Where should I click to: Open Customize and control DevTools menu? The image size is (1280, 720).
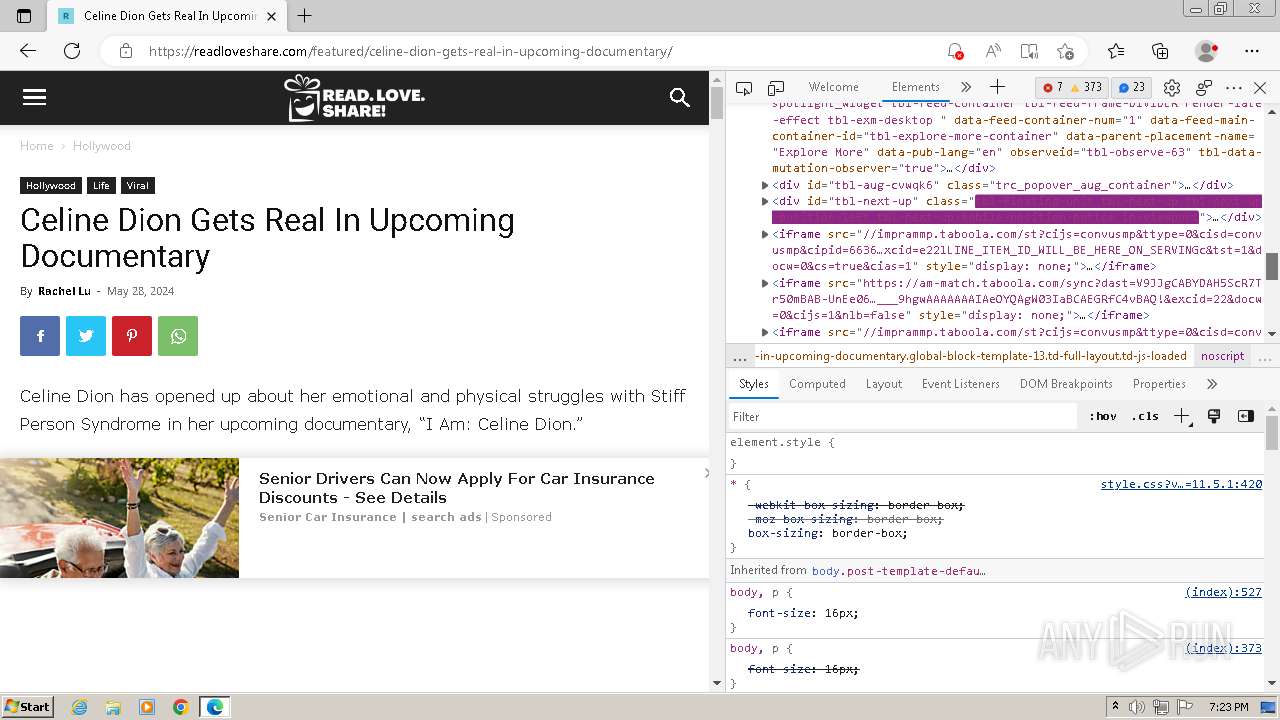(x=1234, y=88)
